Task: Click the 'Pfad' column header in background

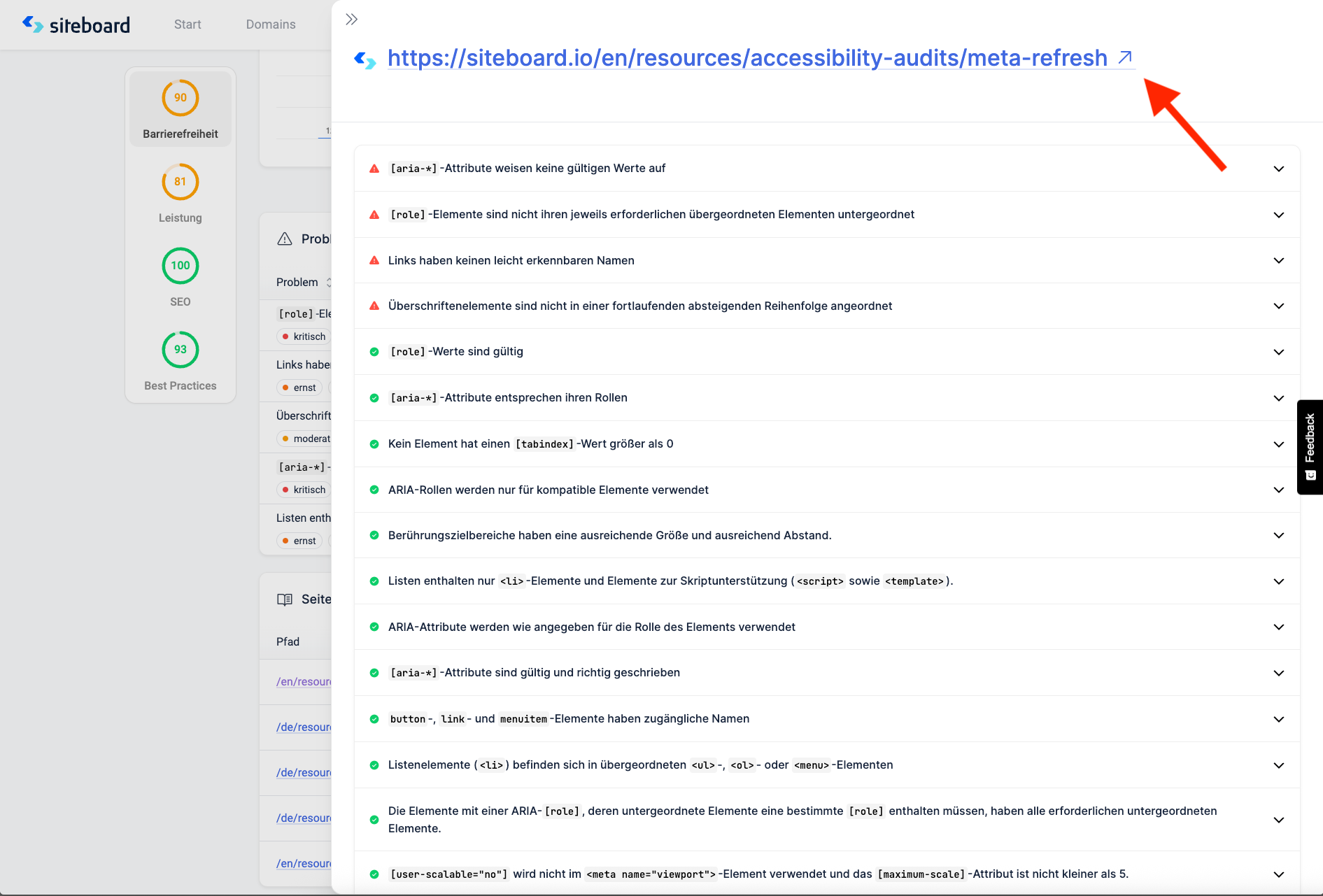Action: [x=288, y=641]
